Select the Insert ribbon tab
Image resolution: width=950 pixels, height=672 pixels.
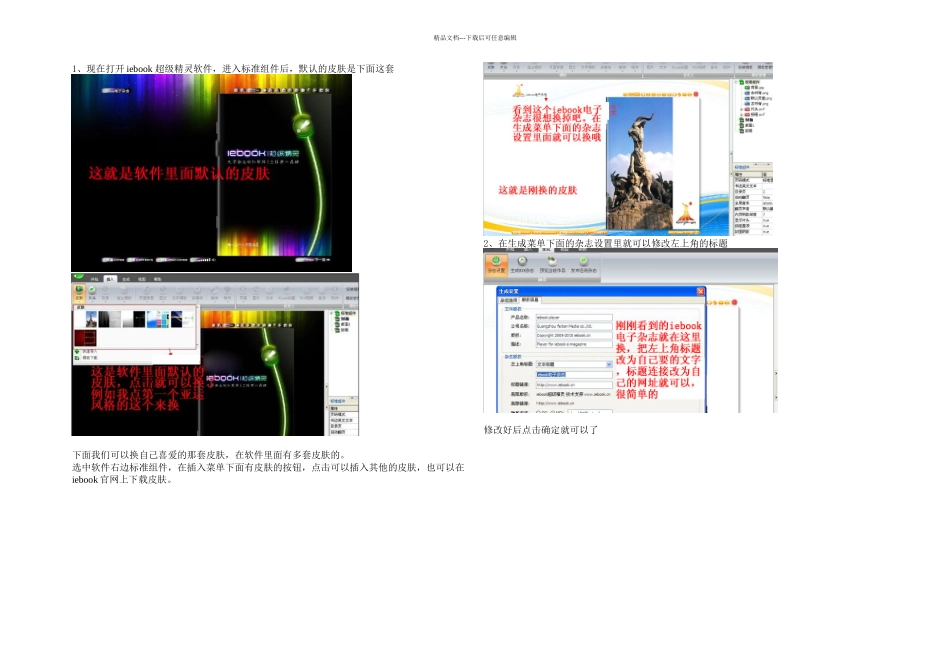coord(110,279)
